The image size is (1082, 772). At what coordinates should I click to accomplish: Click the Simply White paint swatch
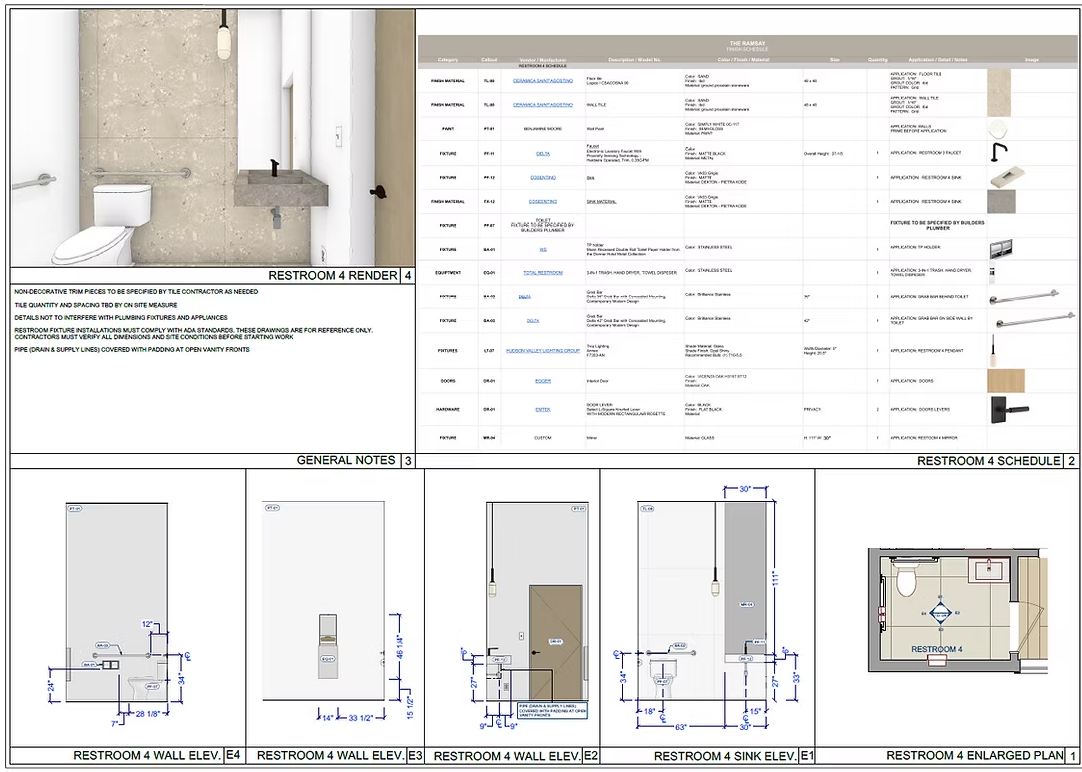click(999, 129)
